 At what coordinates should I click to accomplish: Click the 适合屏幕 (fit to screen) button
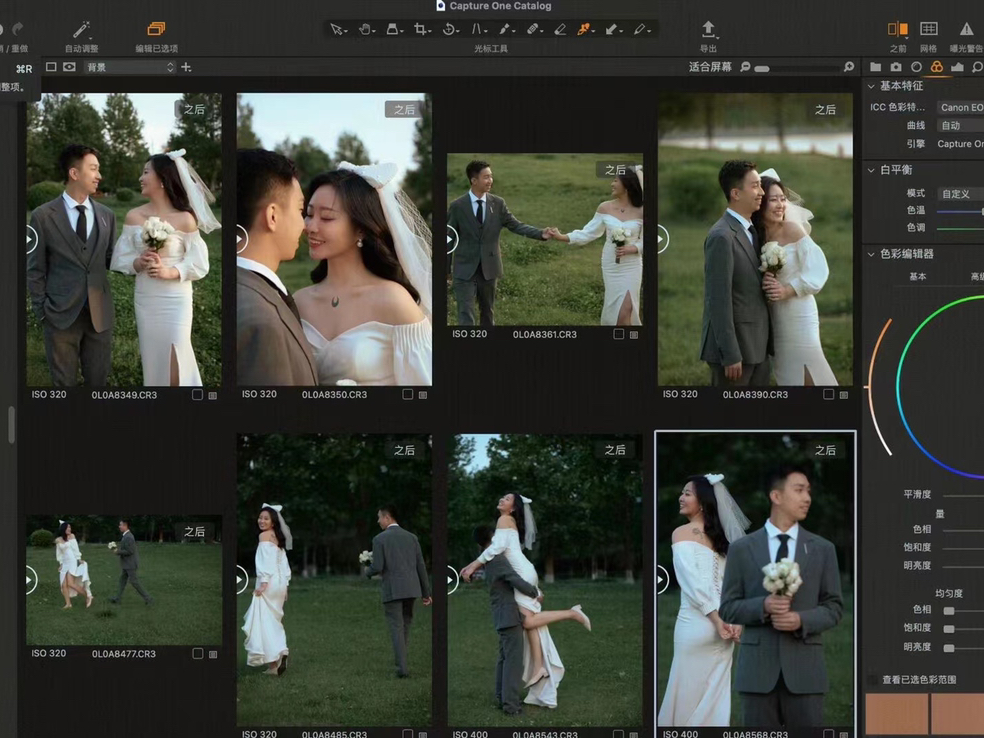coord(710,67)
